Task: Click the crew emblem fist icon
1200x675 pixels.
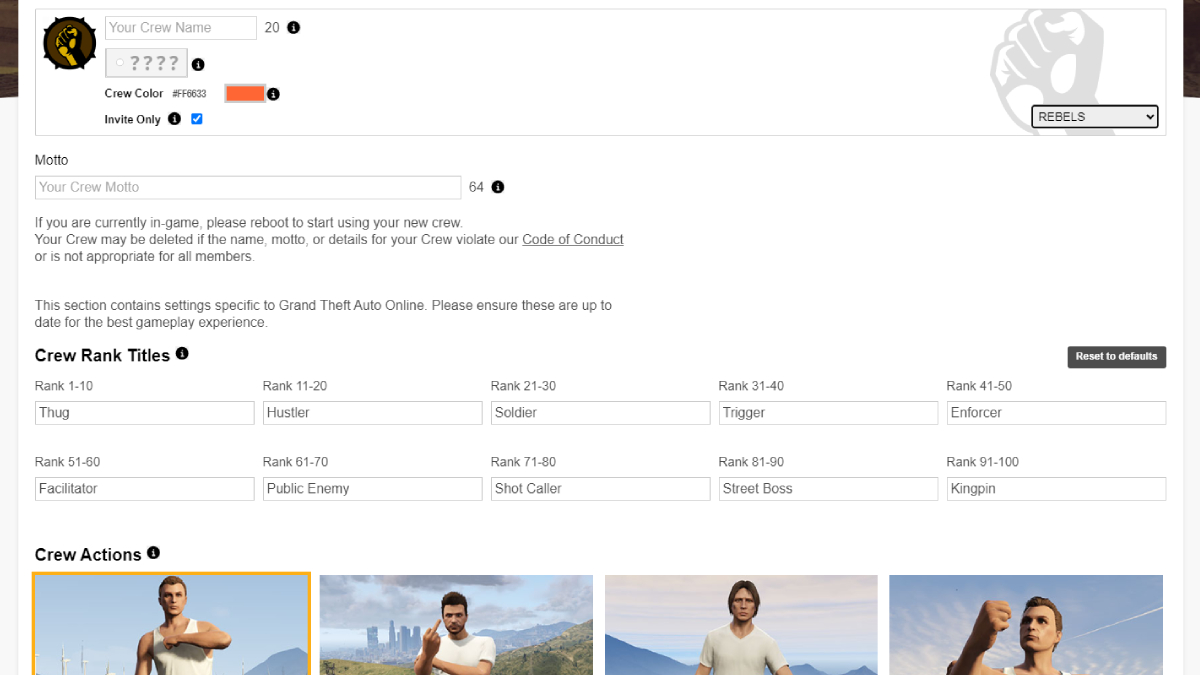Action: 70,44
